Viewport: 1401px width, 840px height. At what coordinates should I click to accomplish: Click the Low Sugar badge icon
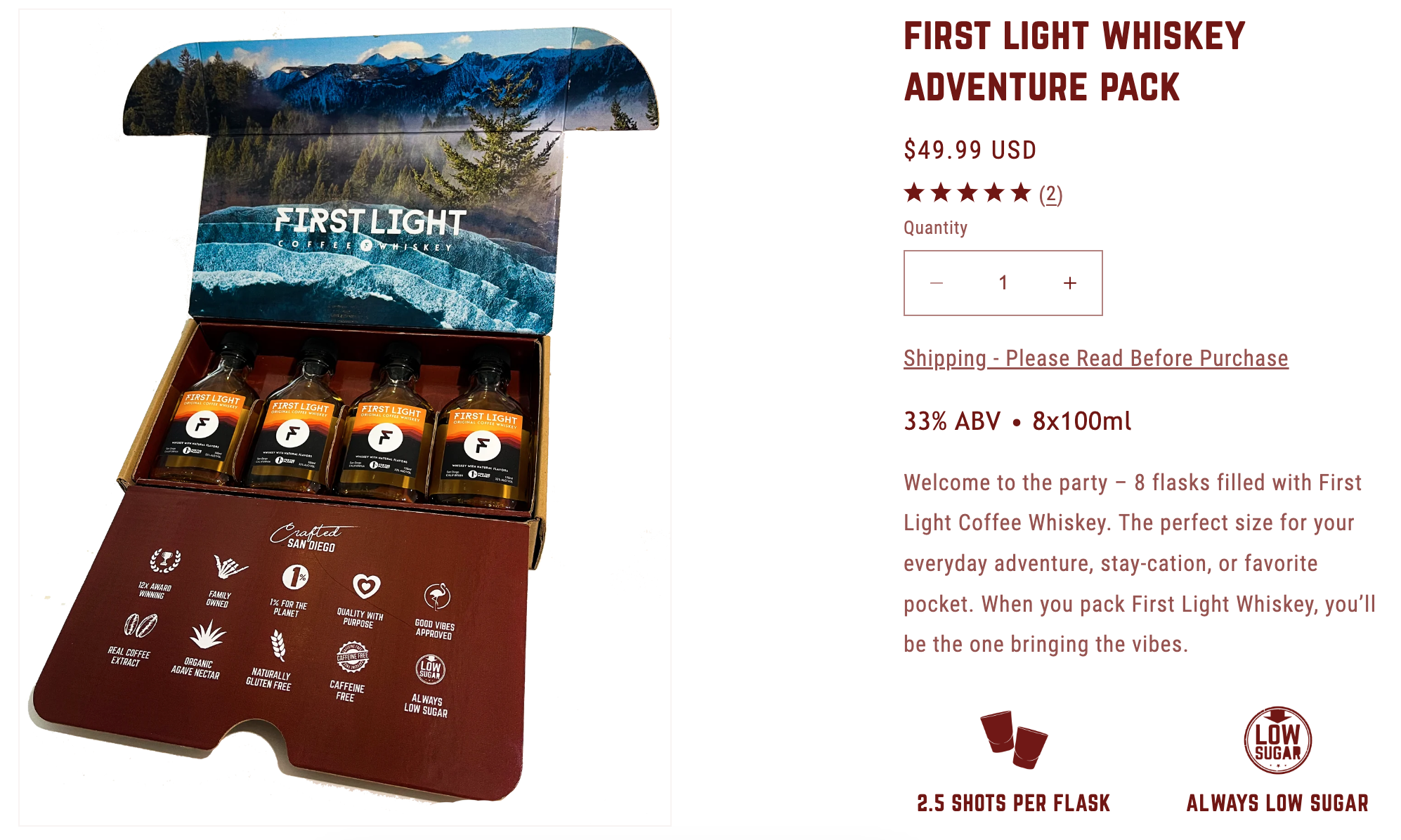[1277, 740]
